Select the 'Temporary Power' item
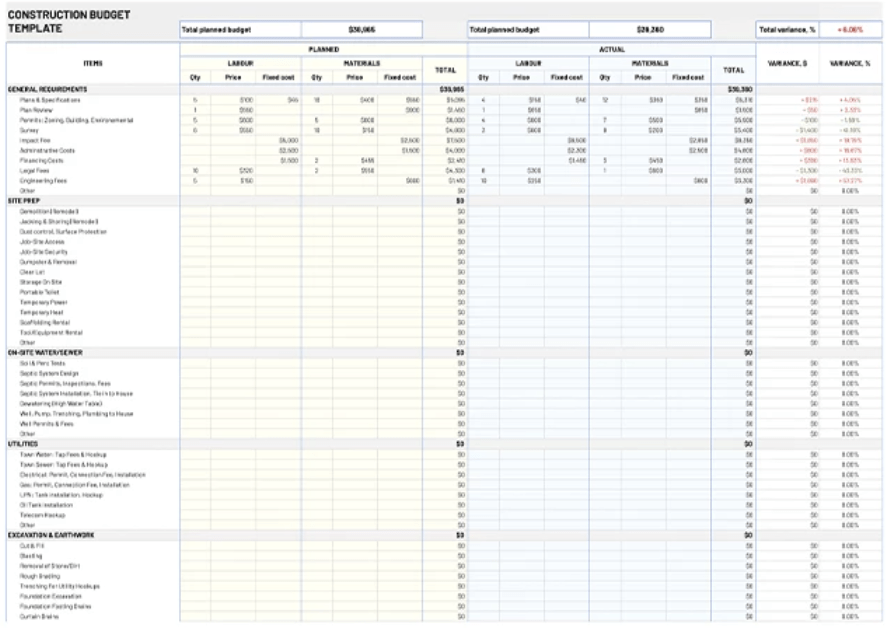 pos(43,302)
